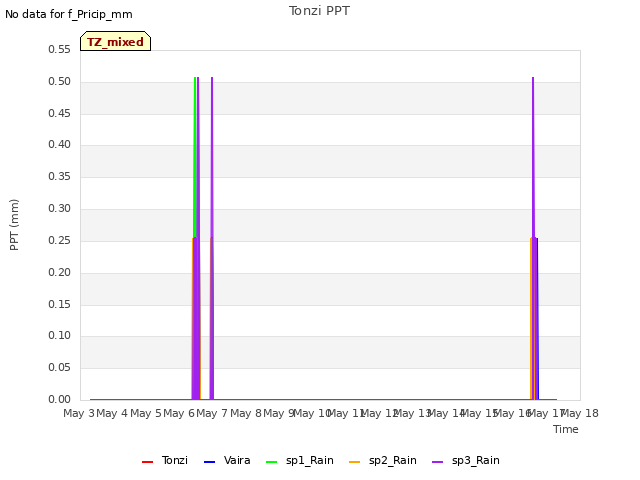Toggle the Tonzi series legend label

[175, 460]
